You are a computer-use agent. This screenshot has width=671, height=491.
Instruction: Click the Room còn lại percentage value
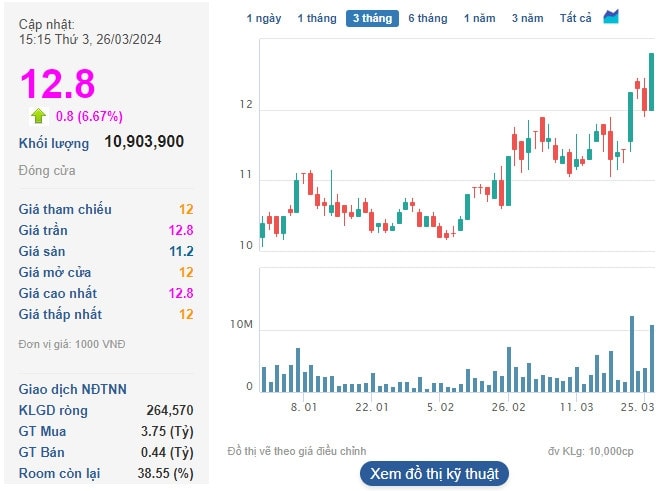click(166, 473)
